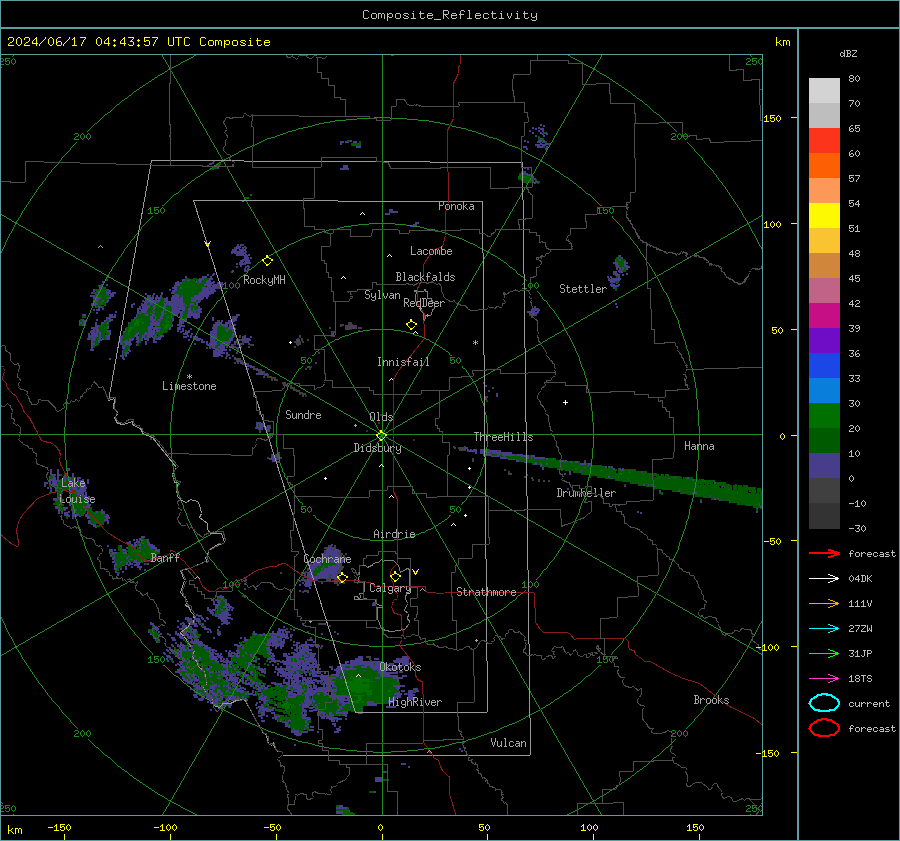The height and width of the screenshot is (841, 900).
Task: Click the orange 111V arrow icon
Action: pos(824,603)
